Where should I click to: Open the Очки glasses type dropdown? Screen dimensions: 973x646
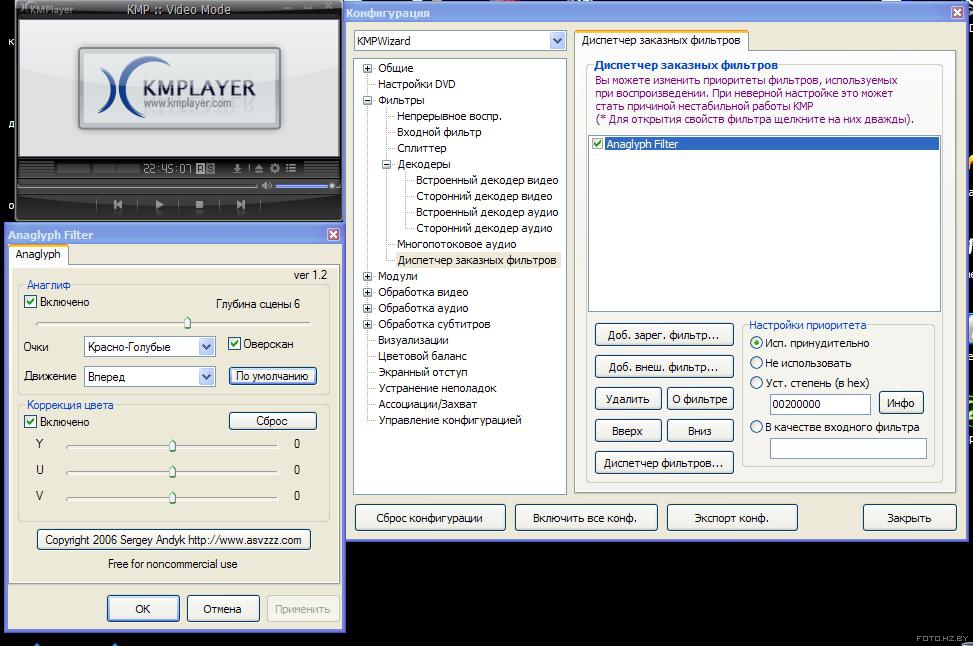pos(206,346)
